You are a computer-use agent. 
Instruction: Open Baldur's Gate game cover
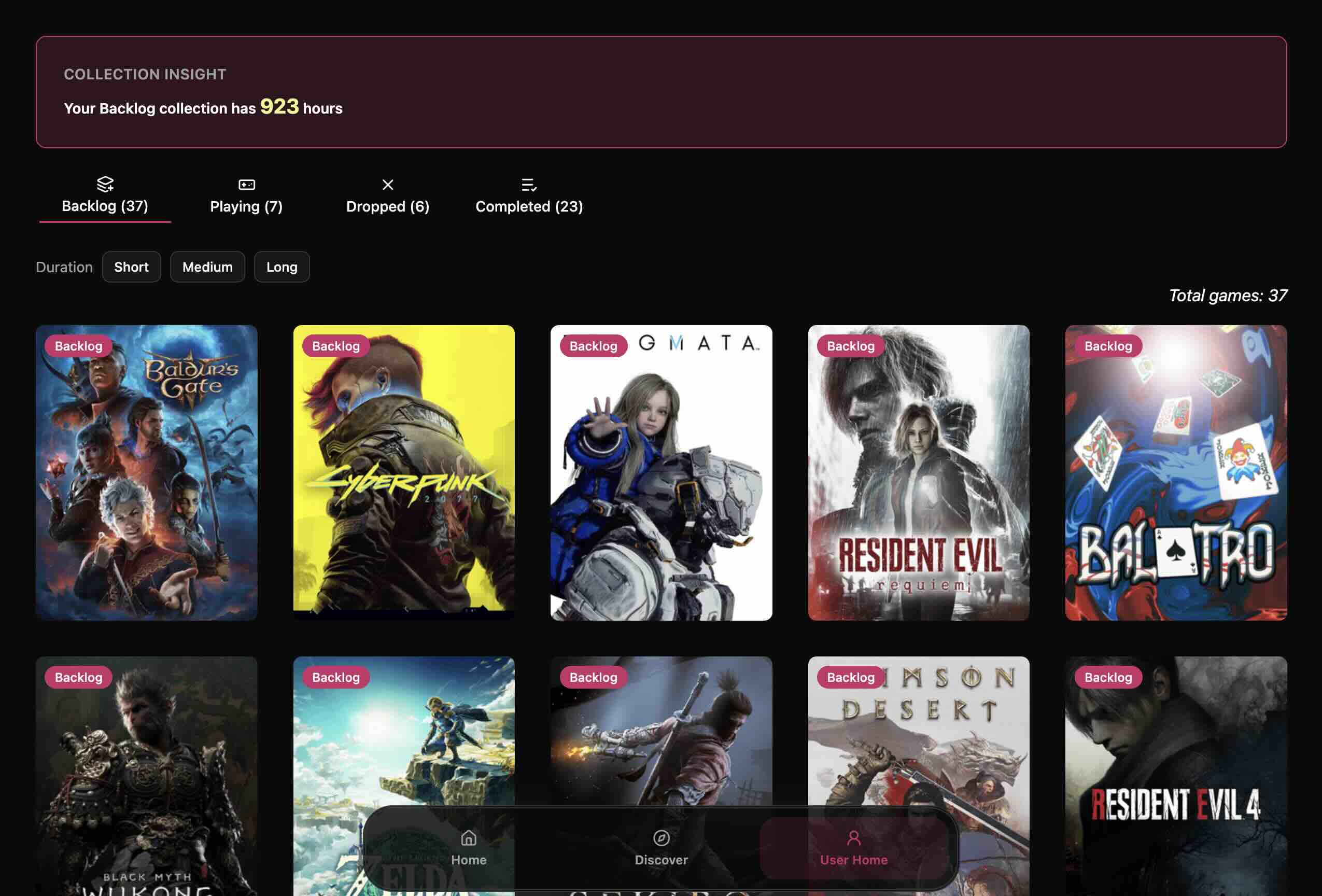coord(147,473)
